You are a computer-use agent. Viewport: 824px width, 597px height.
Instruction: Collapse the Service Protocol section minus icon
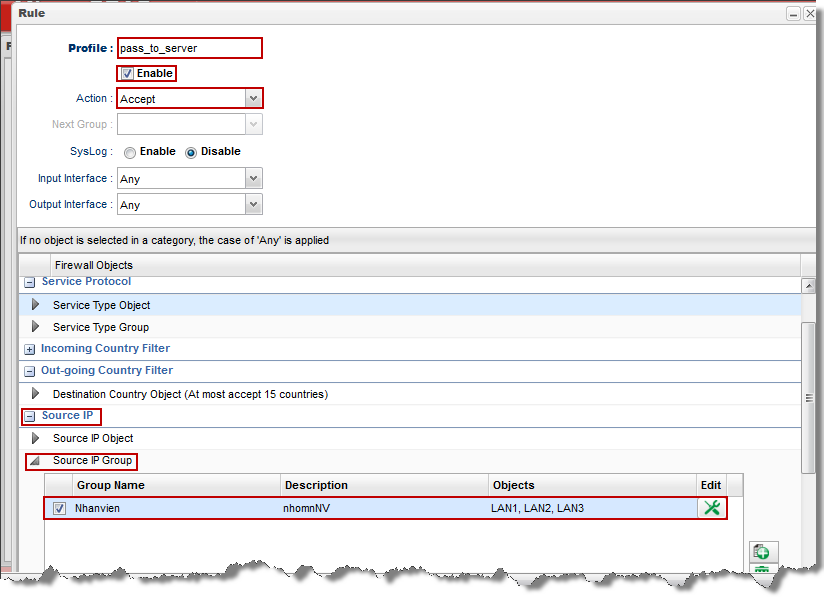point(30,282)
